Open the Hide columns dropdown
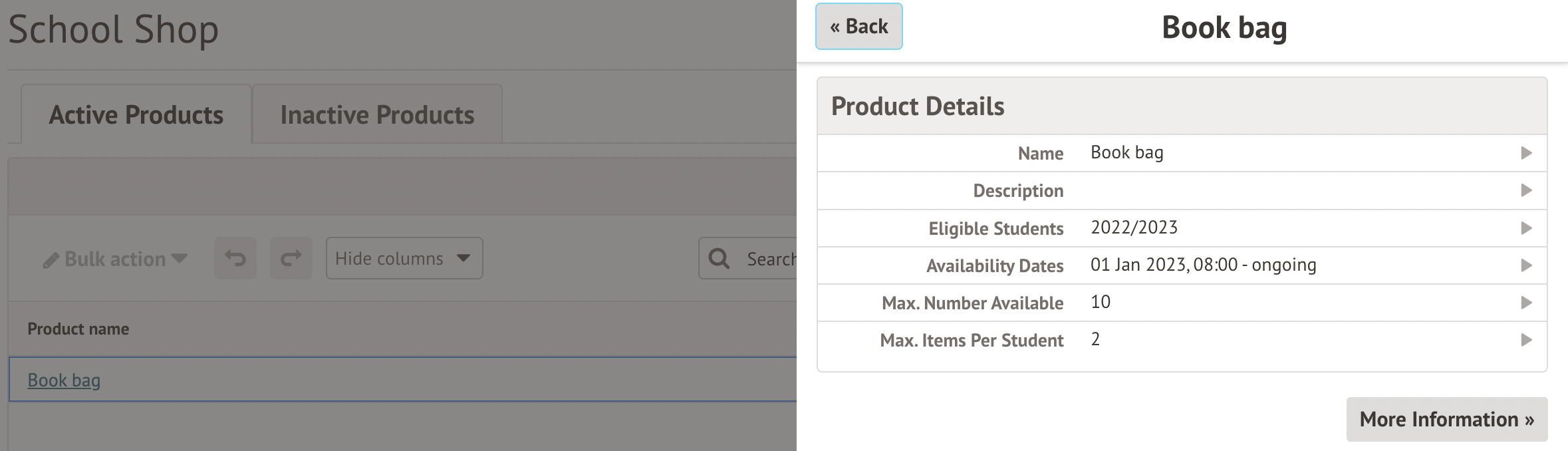The height and width of the screenshot is (451, 1568). coord(404,258)
